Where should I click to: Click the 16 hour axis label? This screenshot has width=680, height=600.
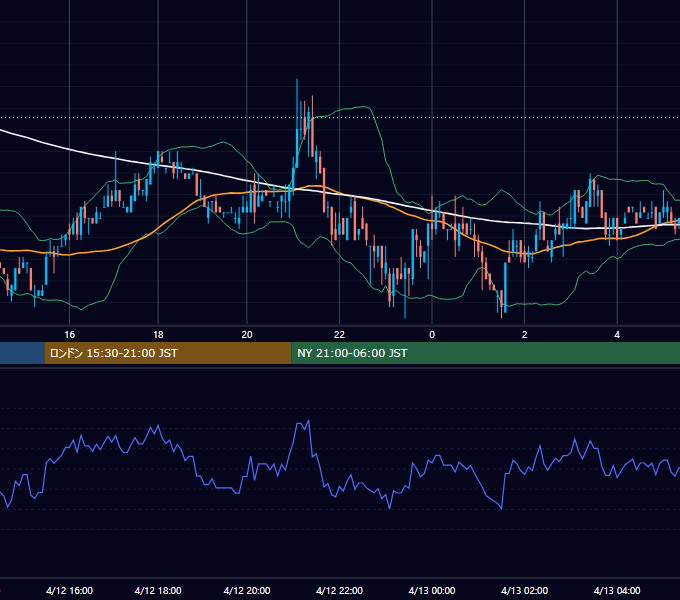[x=69, y=334]
